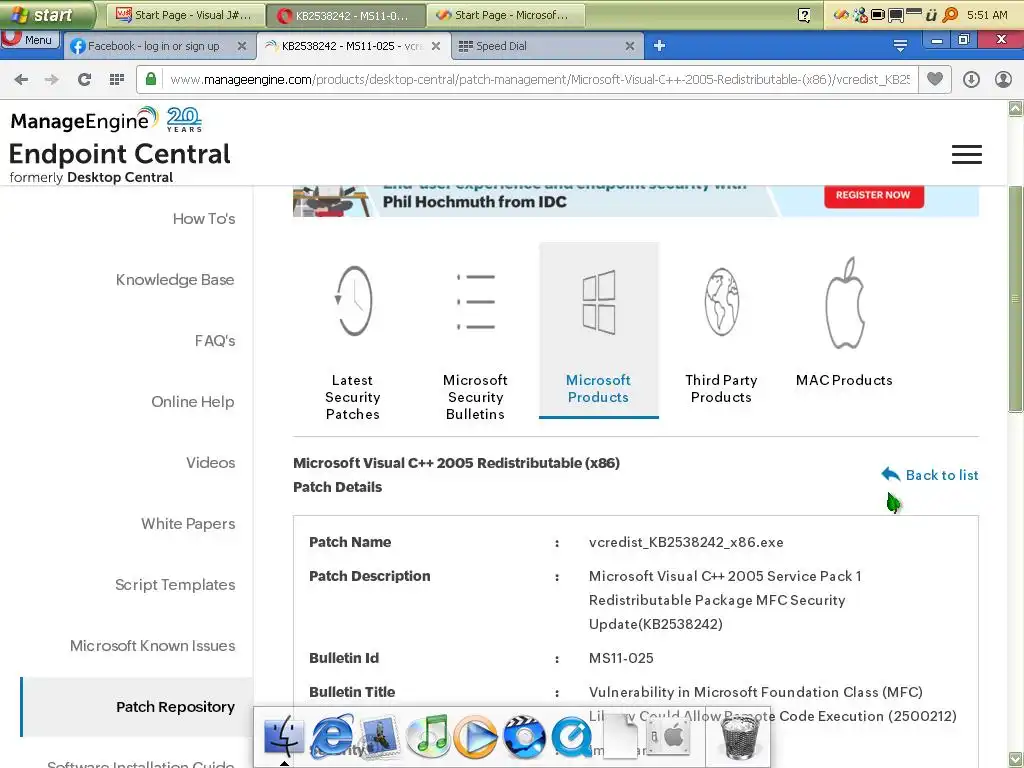This screenshot has width=1024, height=768.
Task: Select Latest Security Patches clock icon
Action: [353, 300]
